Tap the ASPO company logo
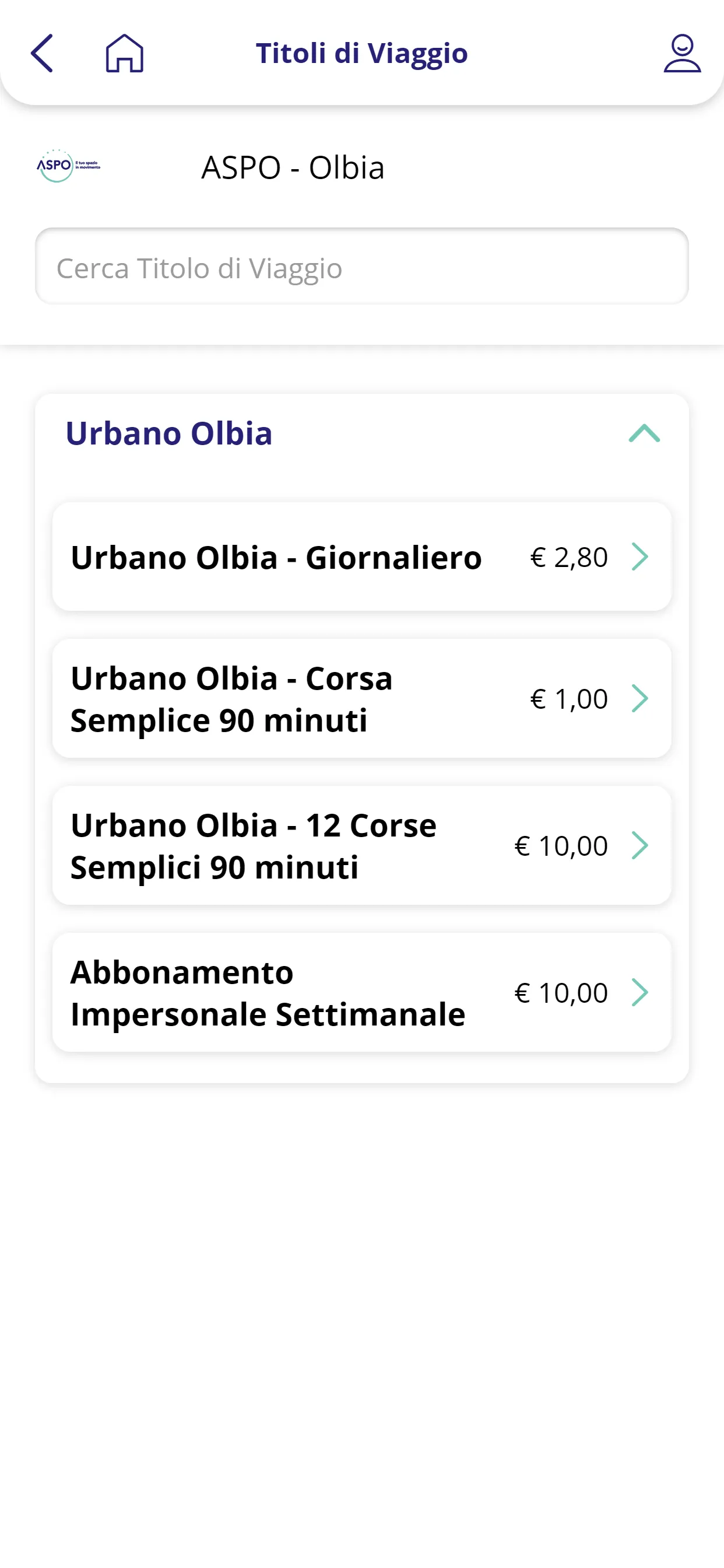 point(68,166)
